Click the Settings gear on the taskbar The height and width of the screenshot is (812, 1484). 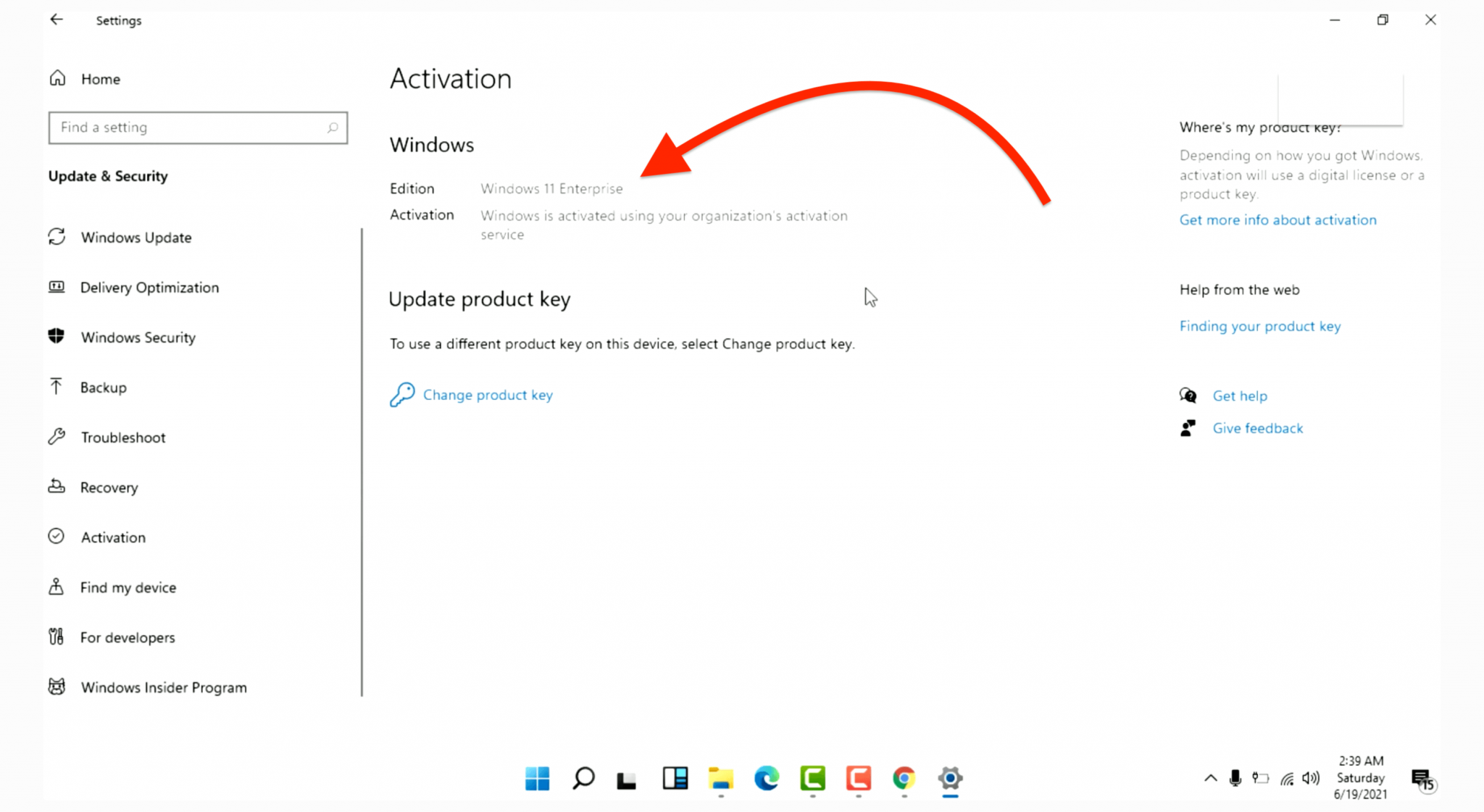pos(950,779)
